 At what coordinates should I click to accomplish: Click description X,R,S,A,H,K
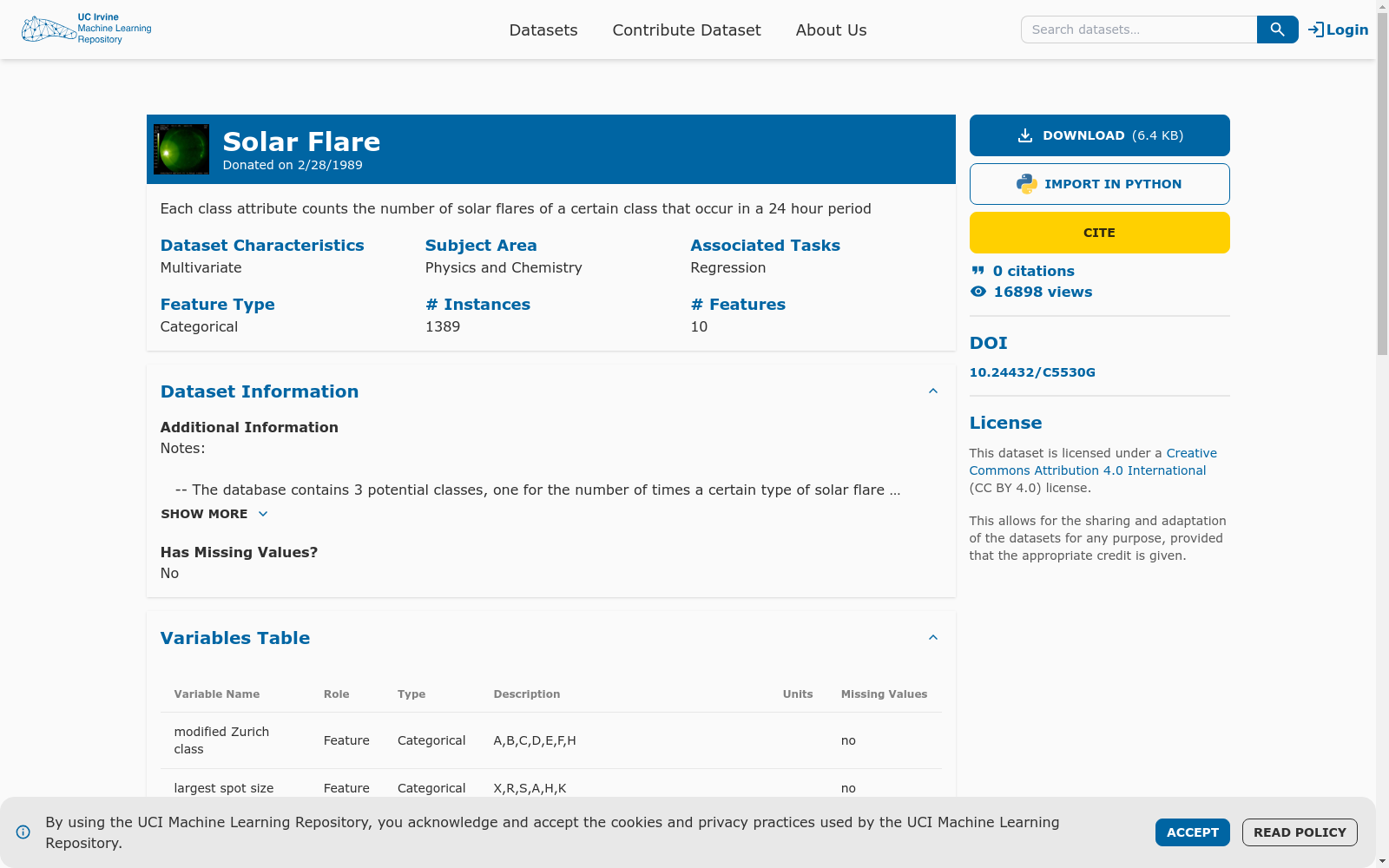click(530, 788)
